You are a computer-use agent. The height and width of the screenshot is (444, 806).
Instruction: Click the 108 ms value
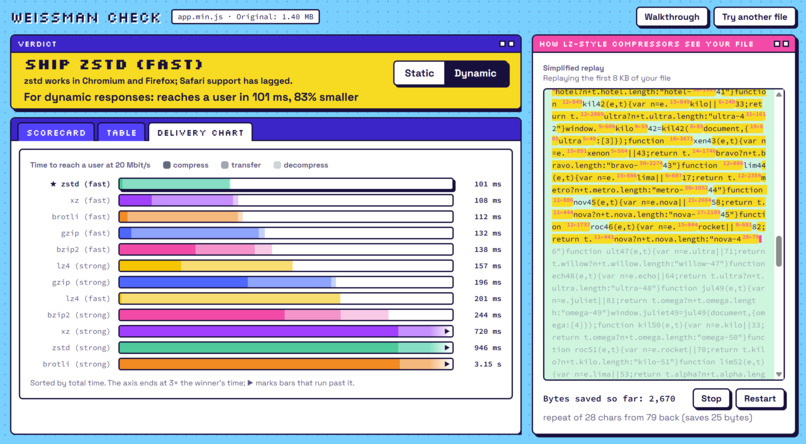coord(488,200)
